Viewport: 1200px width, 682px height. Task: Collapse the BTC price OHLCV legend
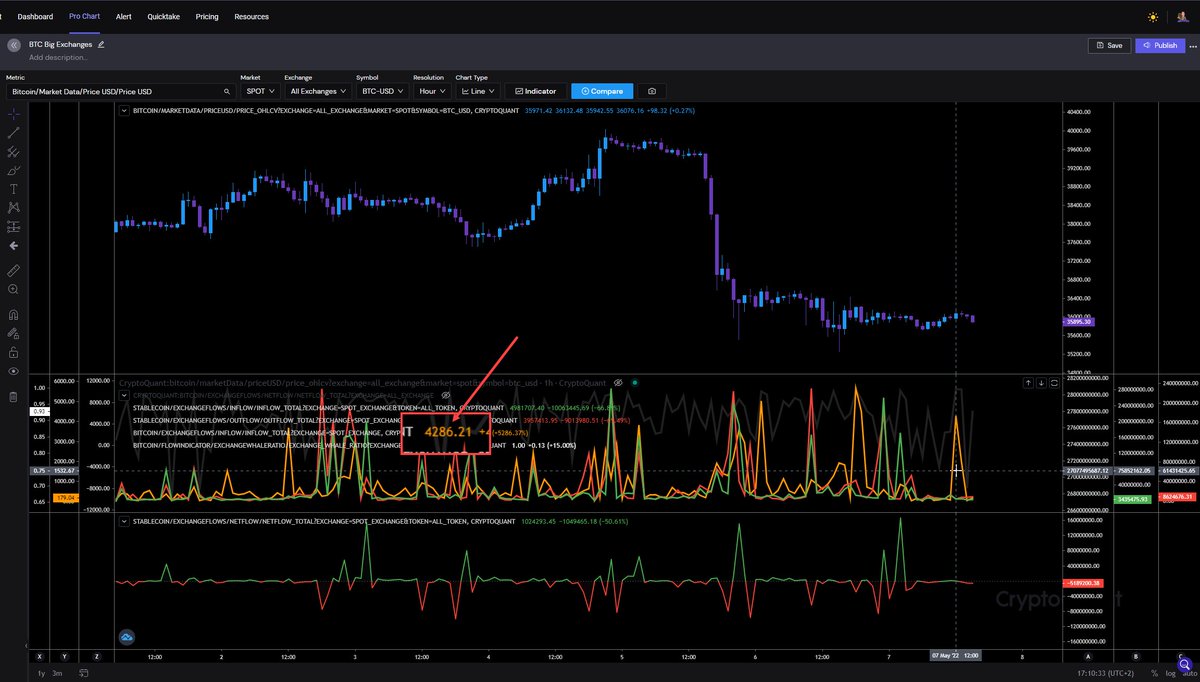[124, 111]
